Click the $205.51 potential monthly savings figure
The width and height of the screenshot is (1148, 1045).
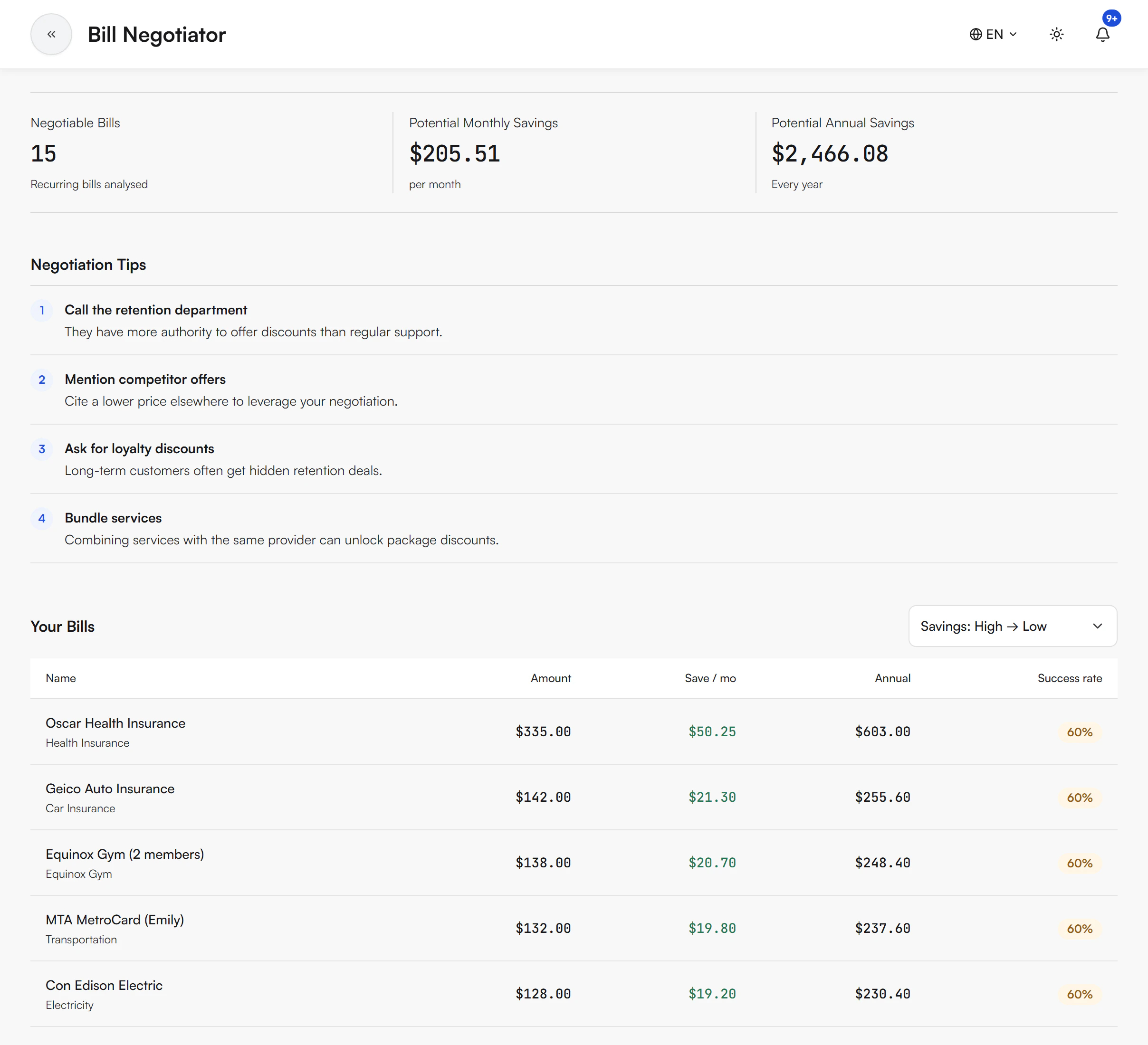point(454,154)
